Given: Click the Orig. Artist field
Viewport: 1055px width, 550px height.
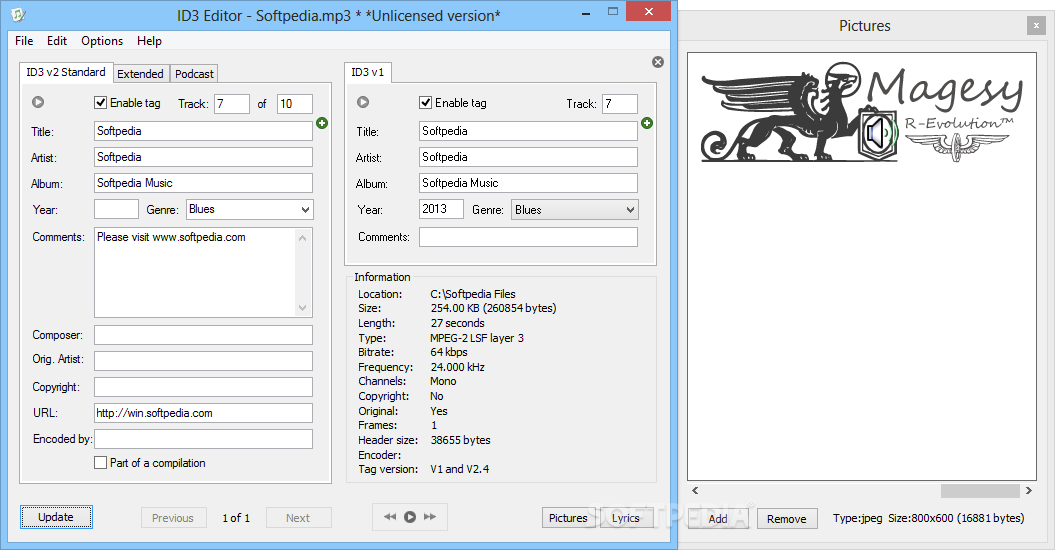Looking at the screenshot, I should tap(203, 361).
